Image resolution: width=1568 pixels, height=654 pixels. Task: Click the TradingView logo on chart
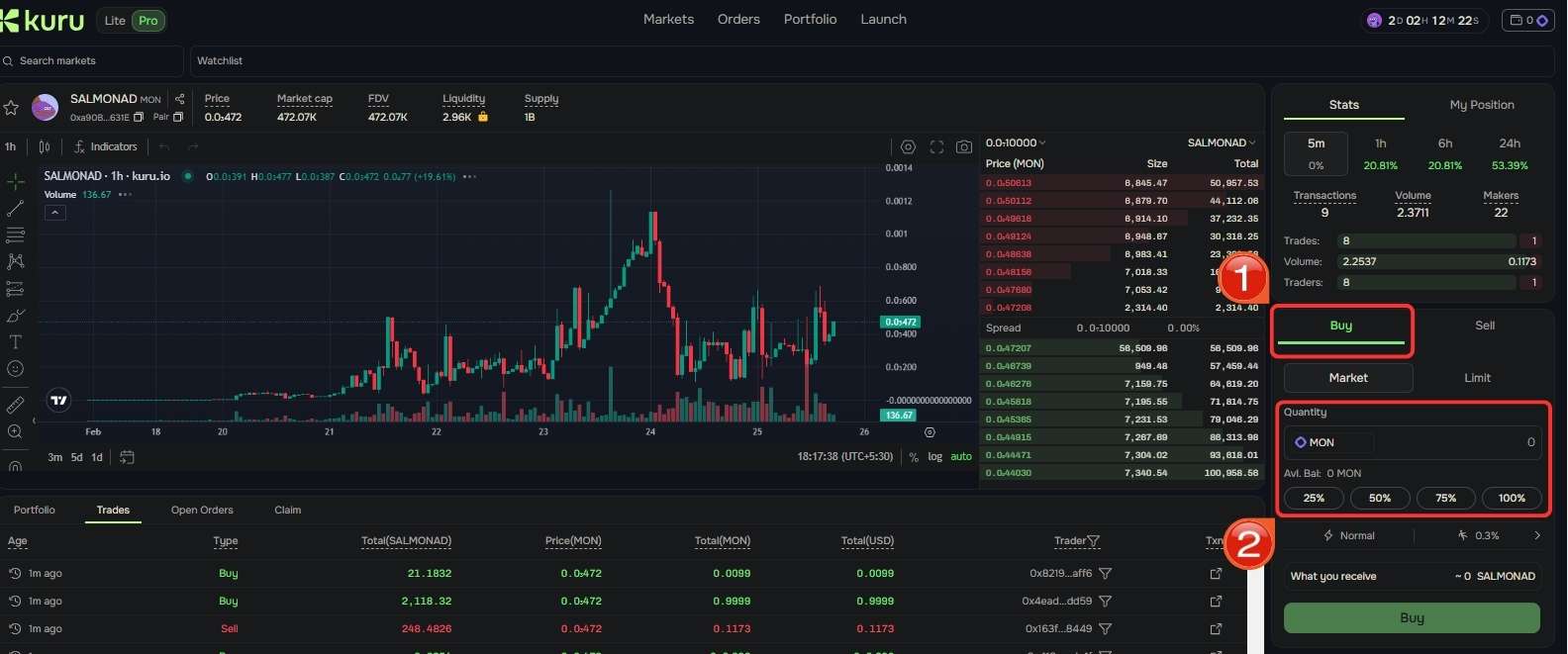[58, 401]
